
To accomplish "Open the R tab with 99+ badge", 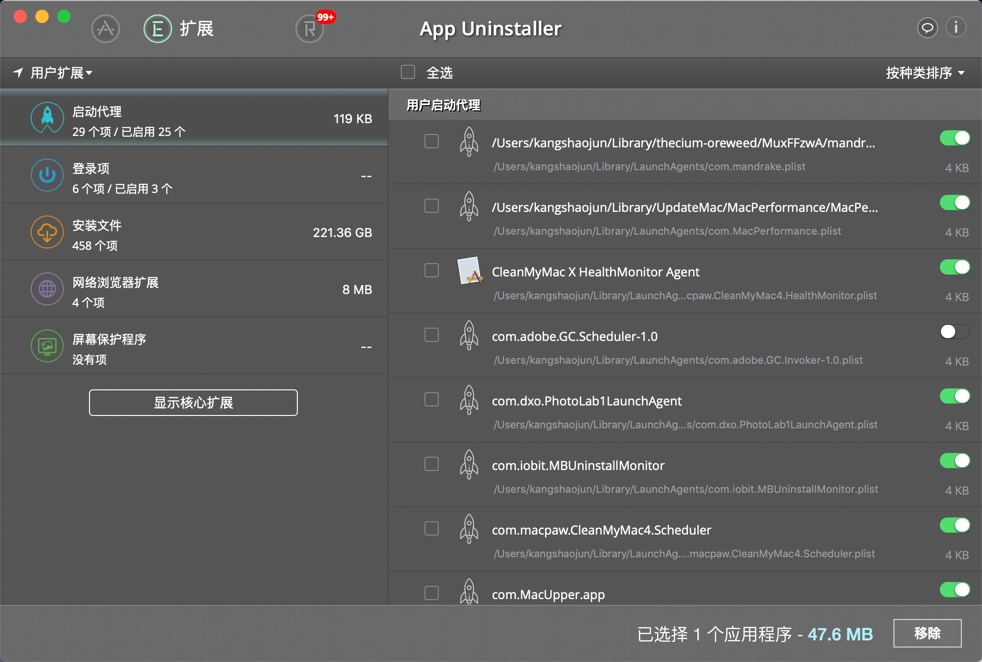I will coord(310,28).
